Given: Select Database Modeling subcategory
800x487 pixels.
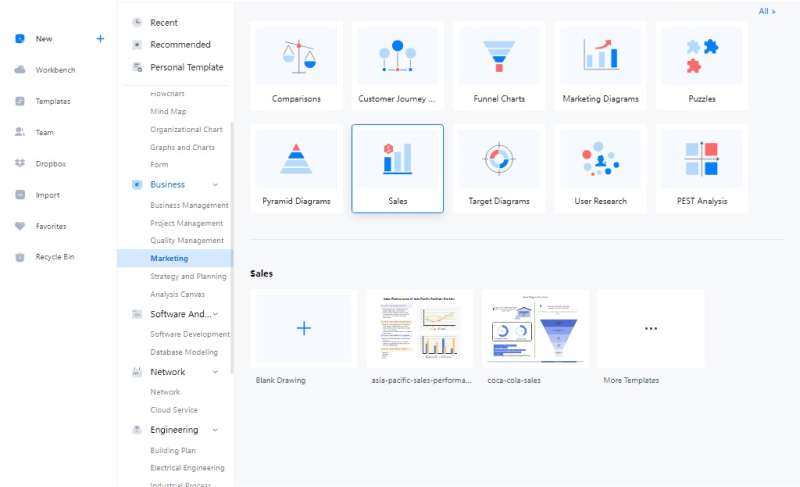Looking at the screenshot, I should pyautogui.click(x=184, y=352).
